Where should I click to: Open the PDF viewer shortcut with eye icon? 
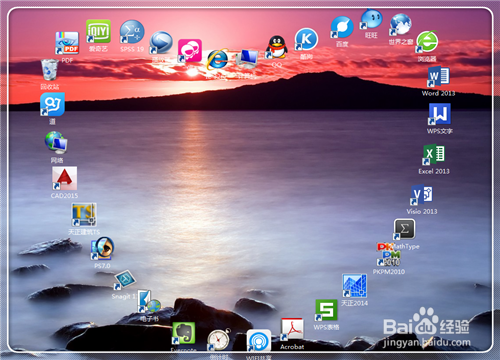tap(67, 43)
